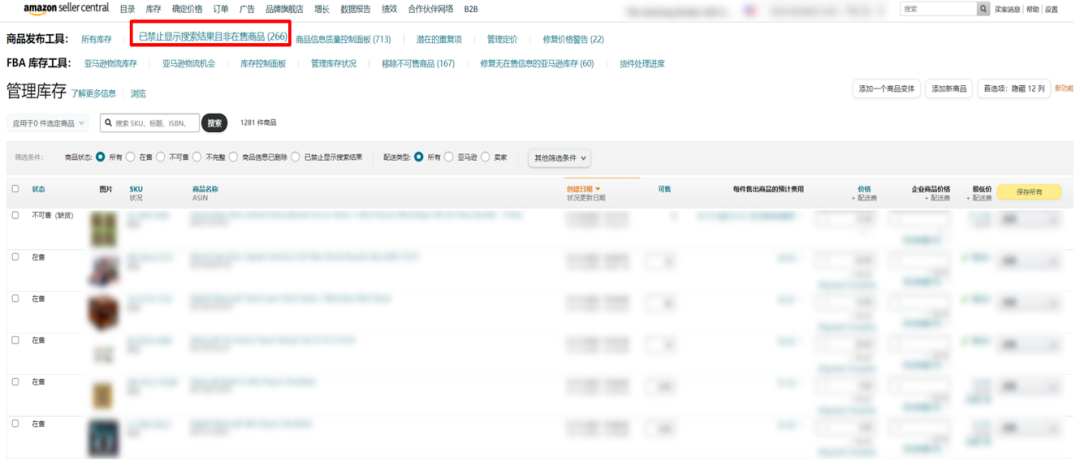The width and height of the screenshot is (1080, 473).
Task: Open 管理库存状况 link
Action: 334,64
